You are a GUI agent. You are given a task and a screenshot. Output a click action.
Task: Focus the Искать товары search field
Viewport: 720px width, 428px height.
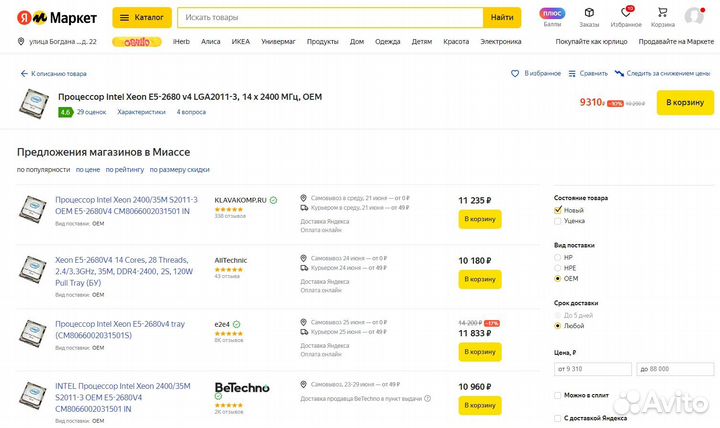[x=331, y=17]
